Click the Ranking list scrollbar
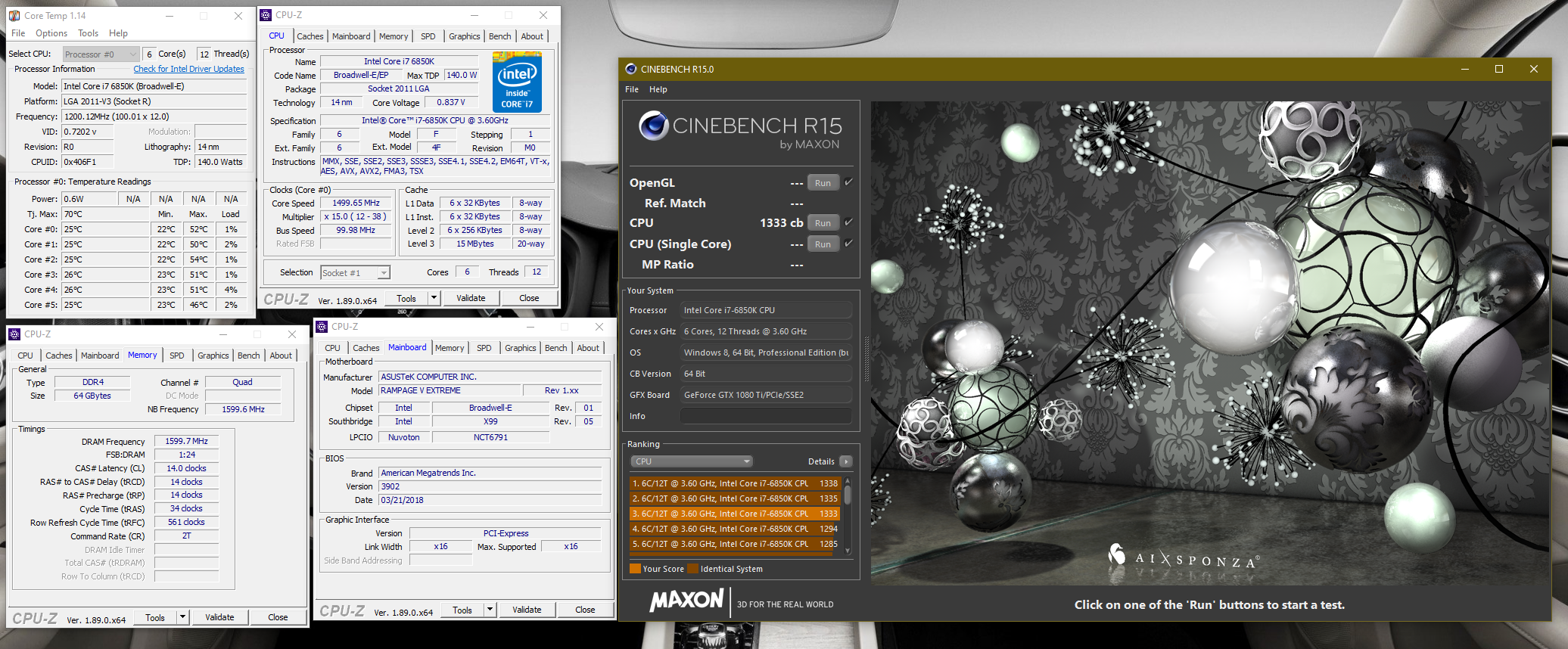 coord(848,517)
